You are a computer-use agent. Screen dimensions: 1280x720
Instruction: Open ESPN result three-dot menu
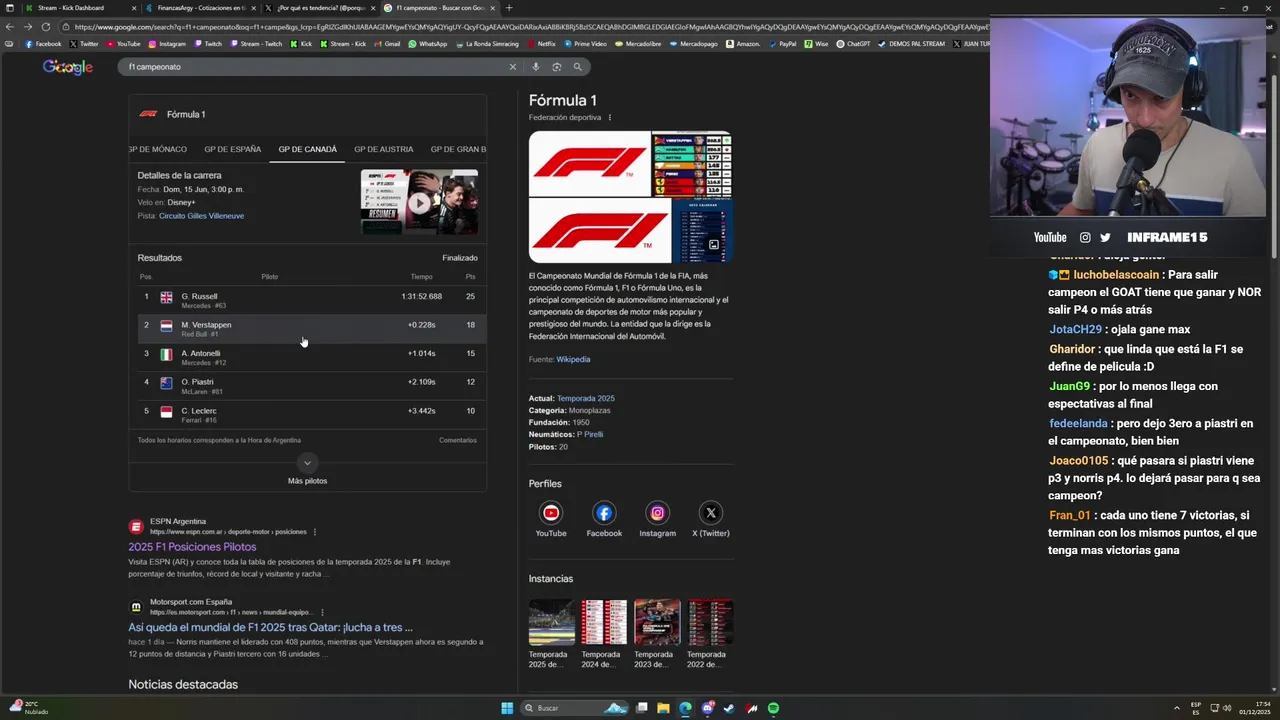click(315, 532)
